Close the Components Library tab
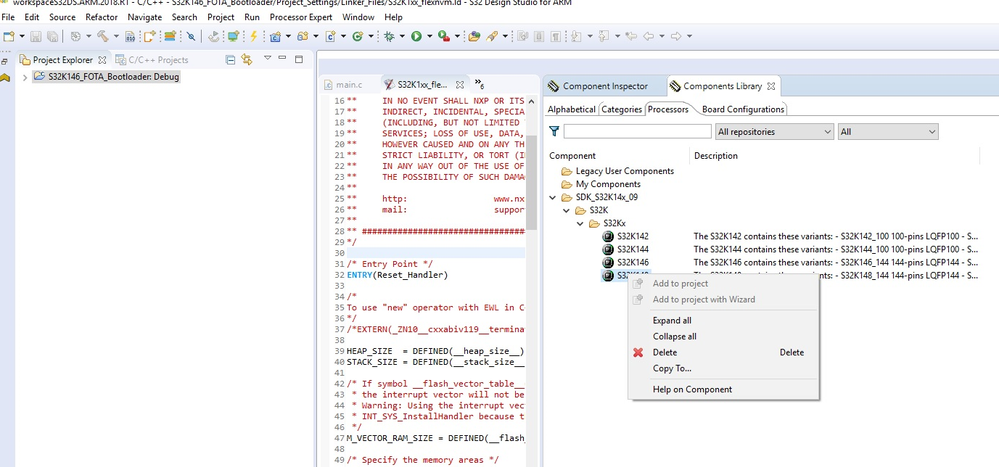The image size is (999, 467). point(771,87)
